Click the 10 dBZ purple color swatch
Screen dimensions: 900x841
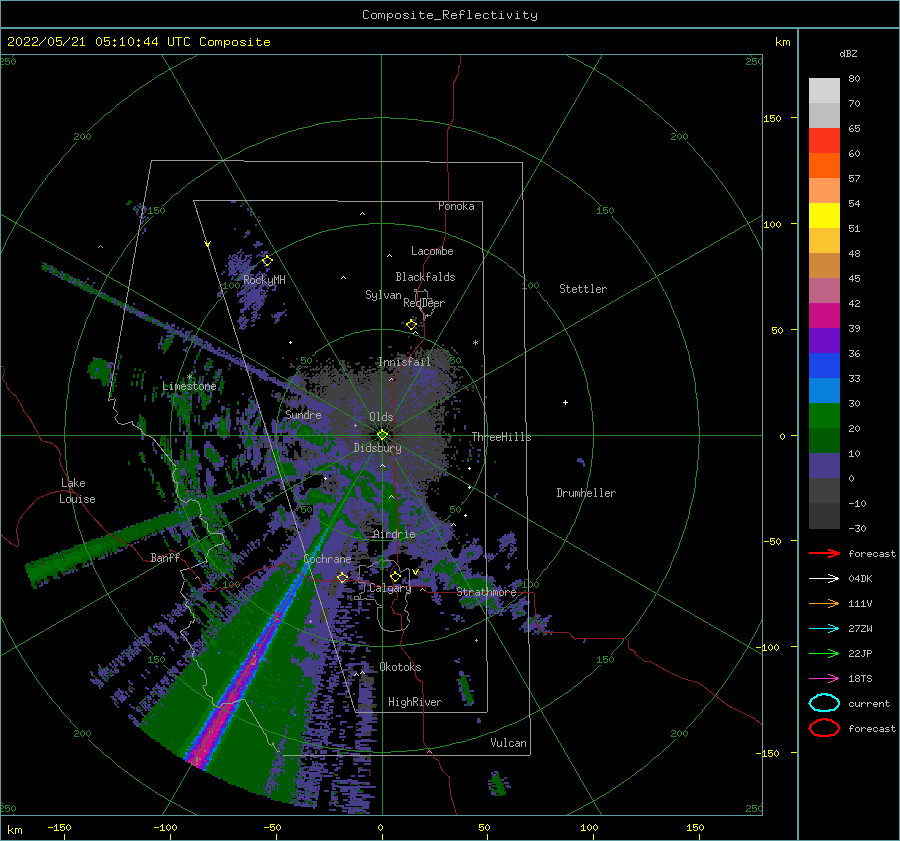click(x=824, y=466)
